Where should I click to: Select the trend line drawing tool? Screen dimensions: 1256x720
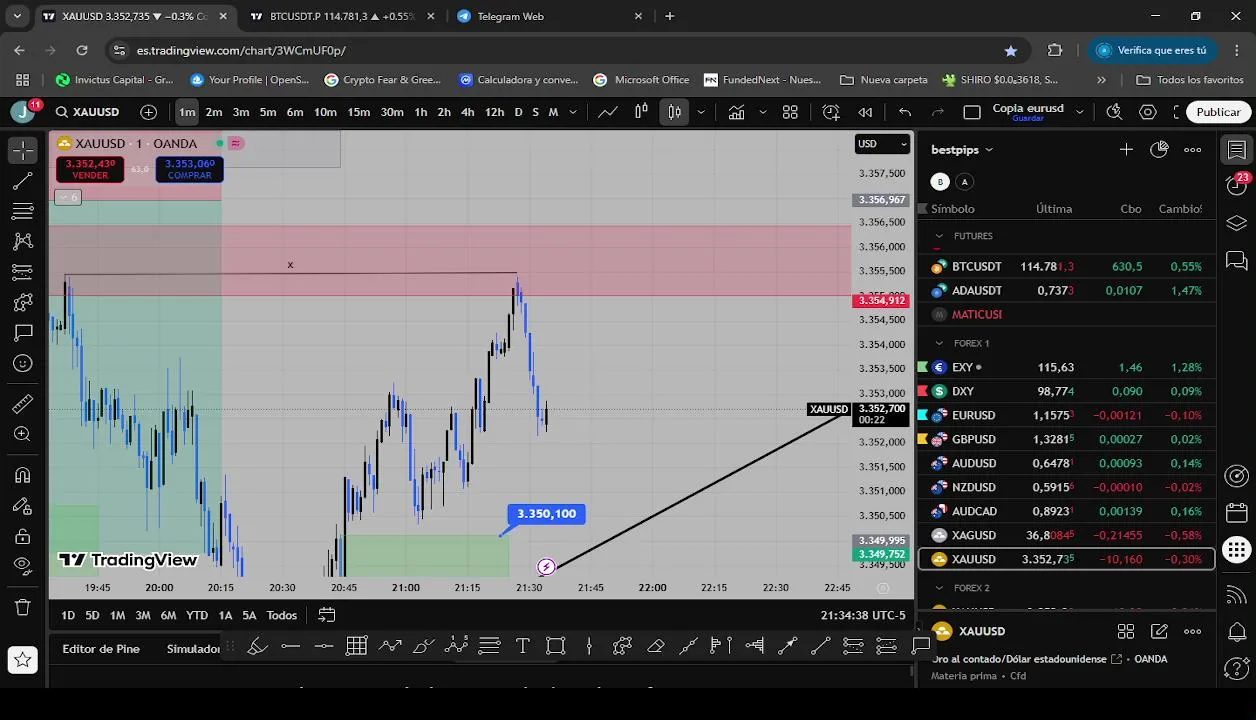click(x=22, y=181)
